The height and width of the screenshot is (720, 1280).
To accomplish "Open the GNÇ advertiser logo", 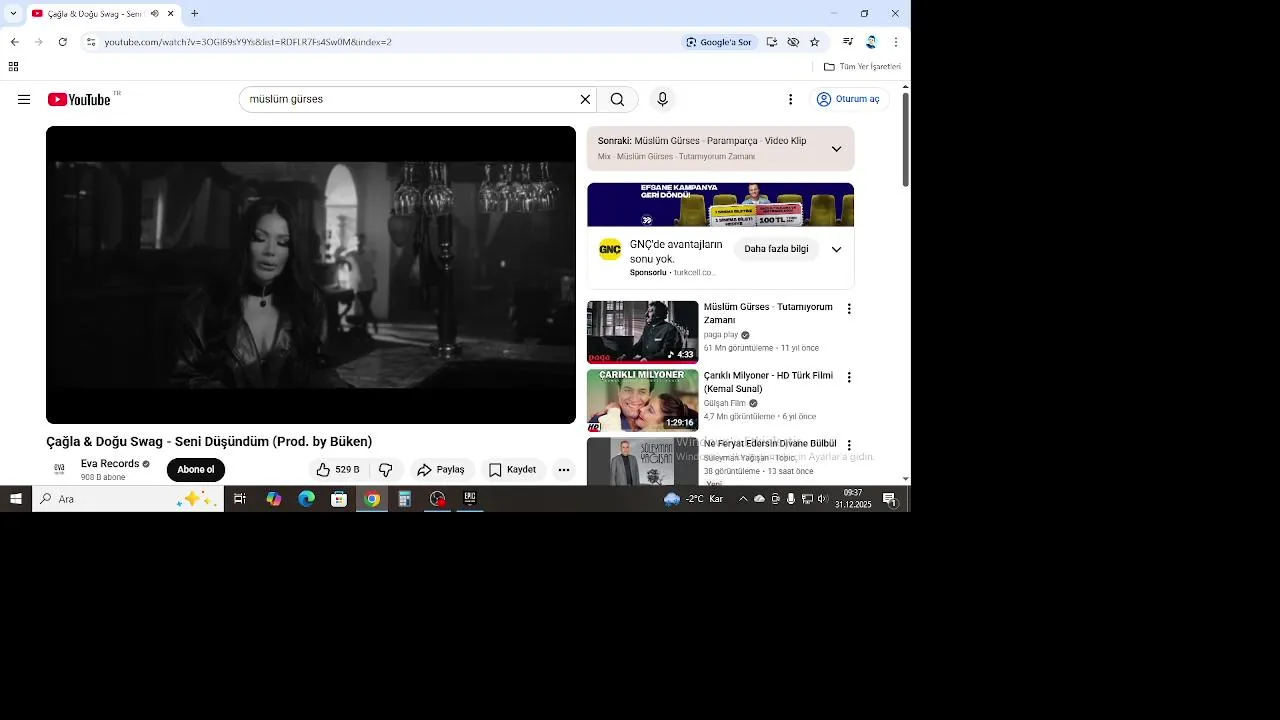I will (x=610, y=249).
